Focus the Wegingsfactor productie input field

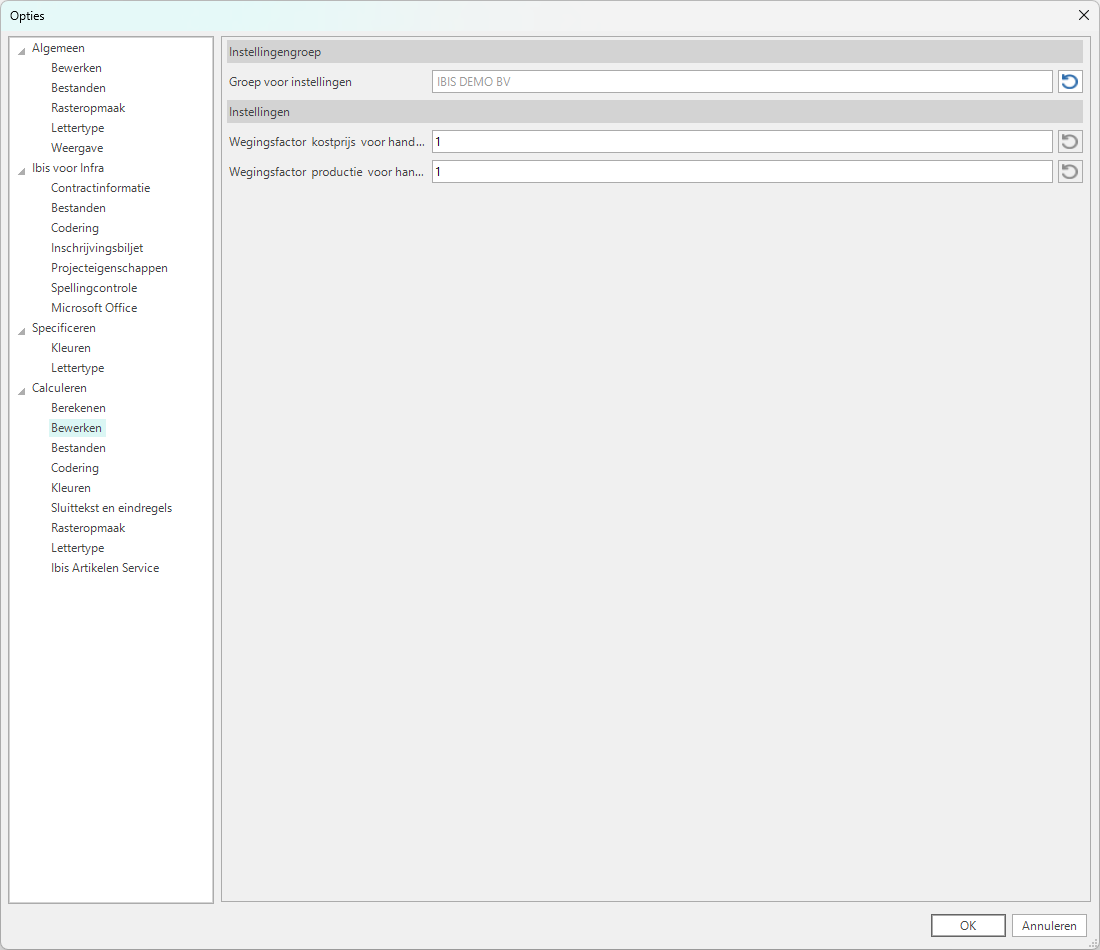pyautogui.click(x=741, y=172)
